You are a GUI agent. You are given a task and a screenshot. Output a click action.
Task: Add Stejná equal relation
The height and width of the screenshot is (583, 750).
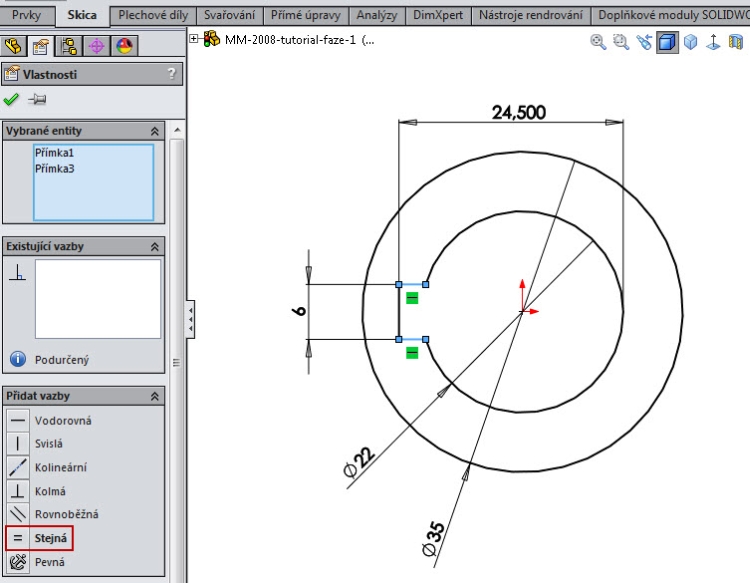[39, 538]
